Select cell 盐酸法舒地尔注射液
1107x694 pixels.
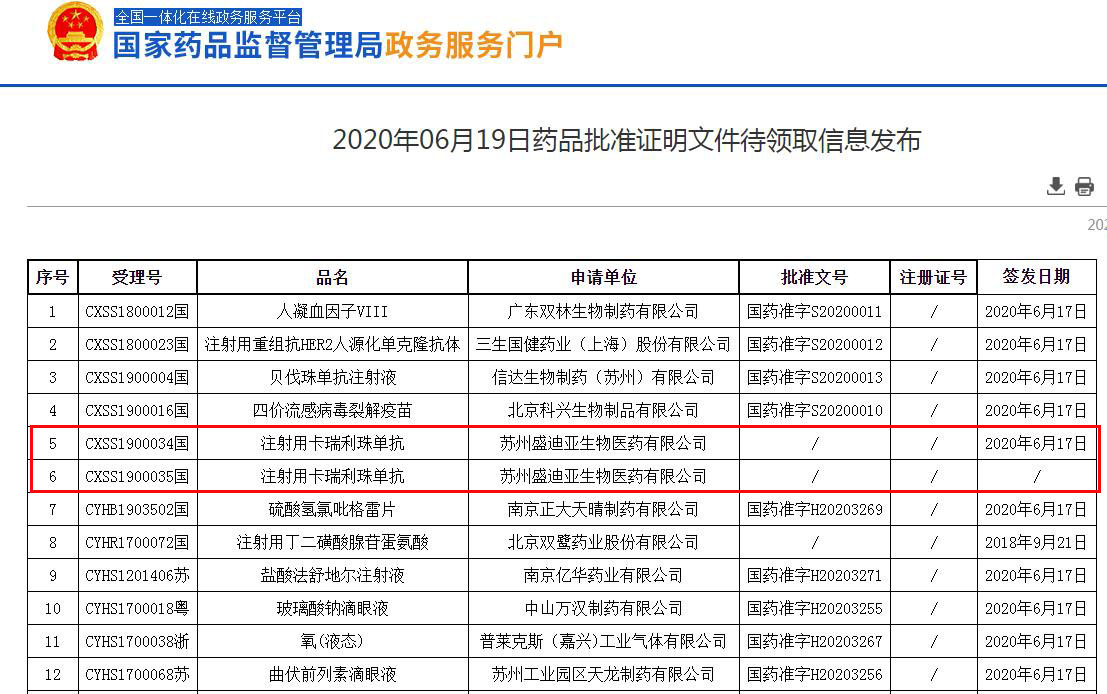pos(333,575)
